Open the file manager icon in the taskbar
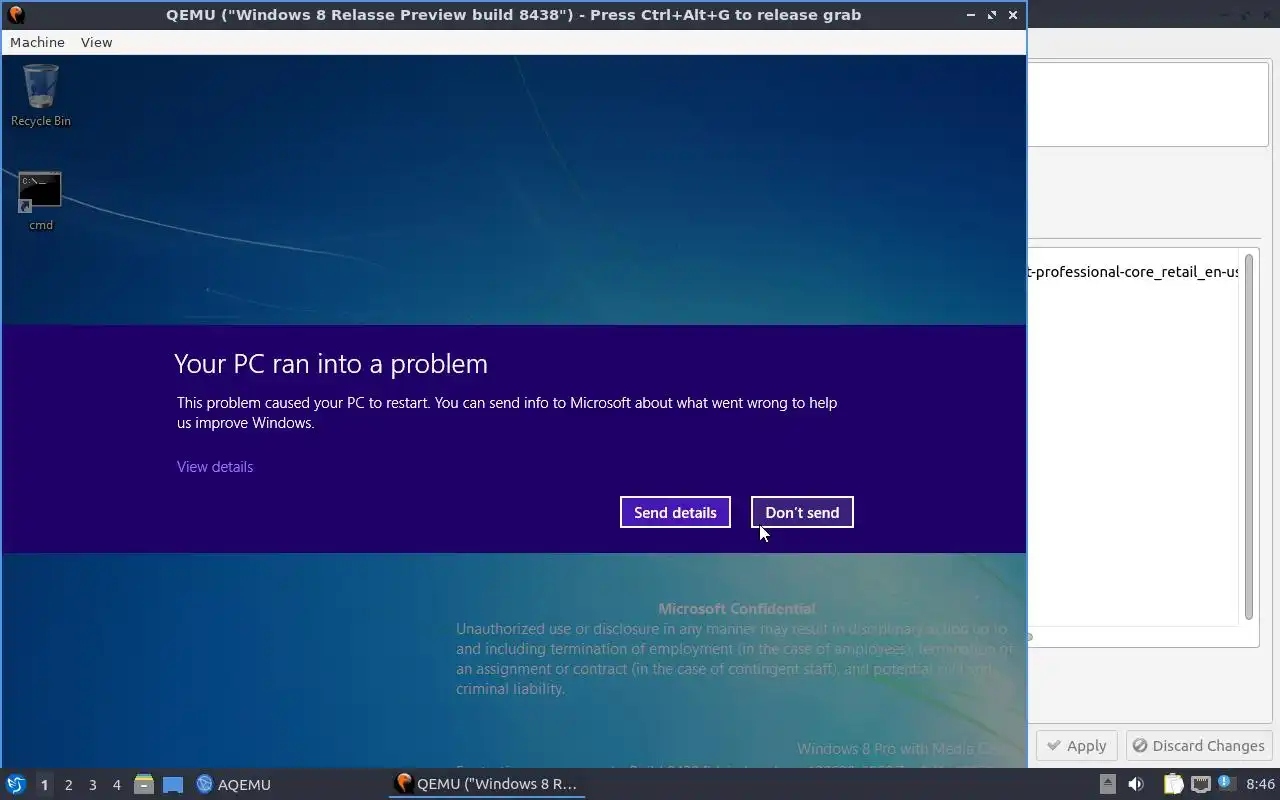1280x800 pixels. click(x=144, y=785)
